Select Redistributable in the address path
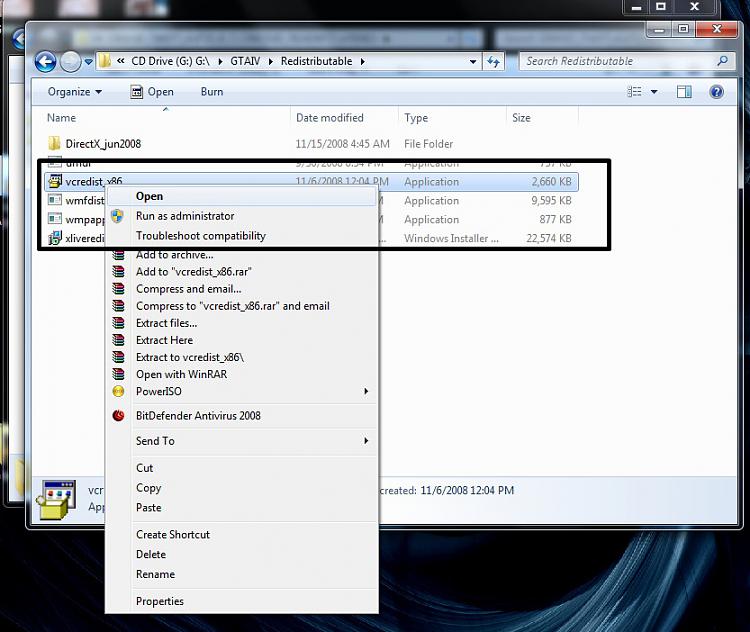This screenshot has height=632, width=750. click(x=316, y=61)
